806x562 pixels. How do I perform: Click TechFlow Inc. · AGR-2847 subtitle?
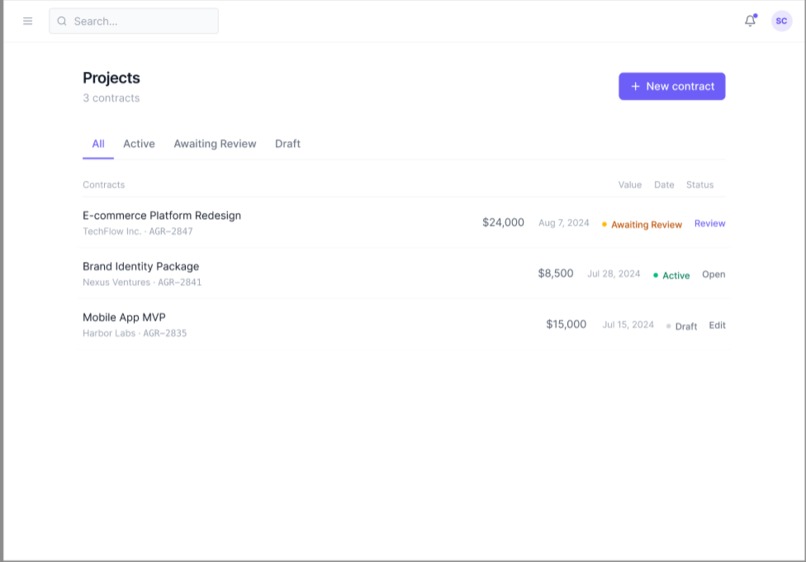(138, 231)
